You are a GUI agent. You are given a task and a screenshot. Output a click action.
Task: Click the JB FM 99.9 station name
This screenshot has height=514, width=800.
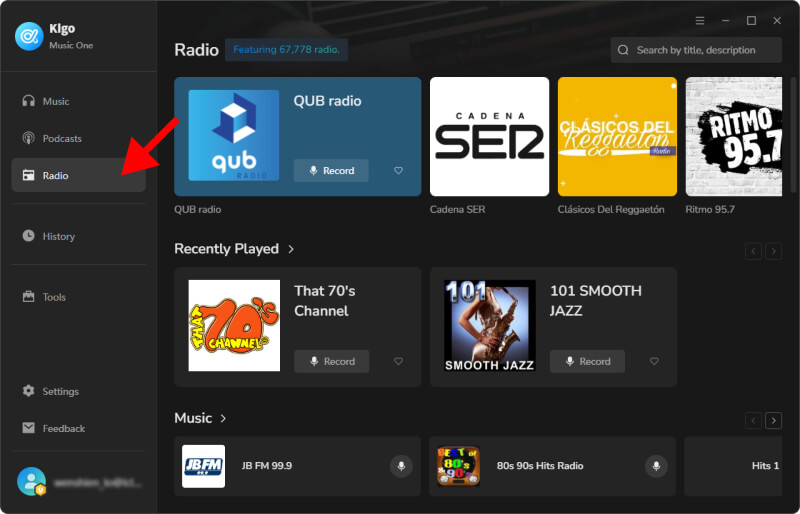point(267,466)
